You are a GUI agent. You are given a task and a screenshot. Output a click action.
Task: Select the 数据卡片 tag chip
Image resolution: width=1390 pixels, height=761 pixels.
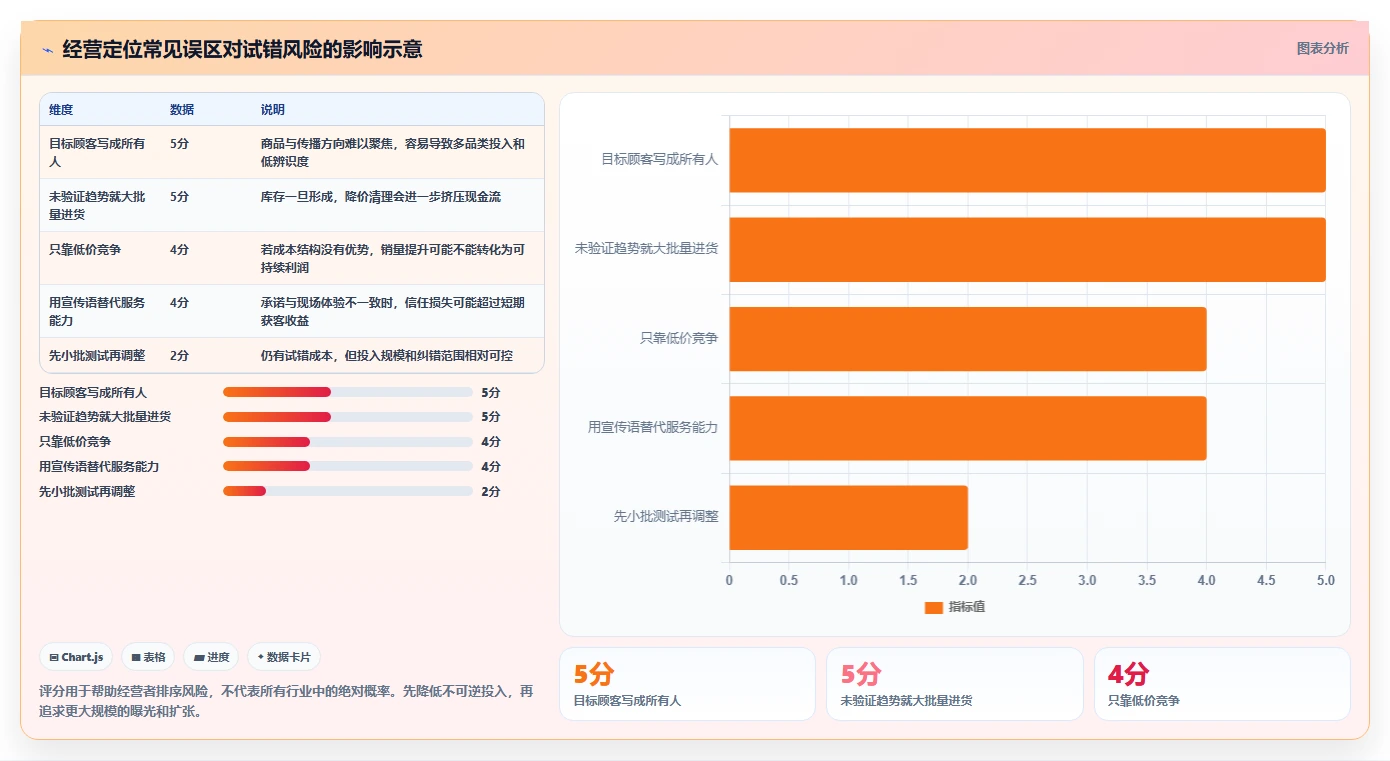pos(284,657)
